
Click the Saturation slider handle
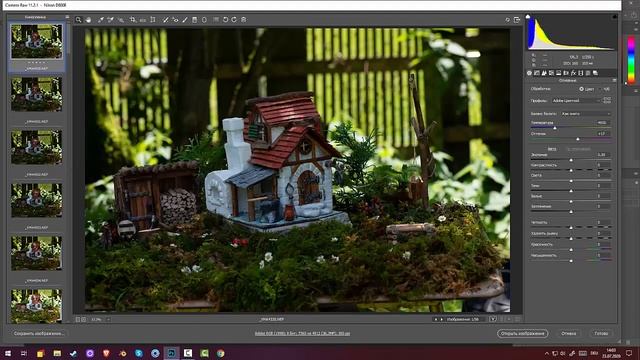click(571, 260)
